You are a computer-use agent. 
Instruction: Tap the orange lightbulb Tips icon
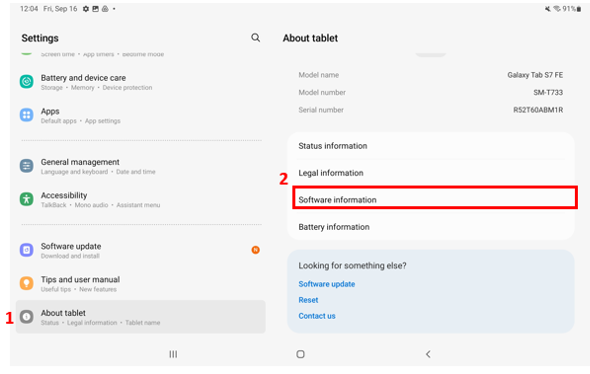[x=26, y=283]
